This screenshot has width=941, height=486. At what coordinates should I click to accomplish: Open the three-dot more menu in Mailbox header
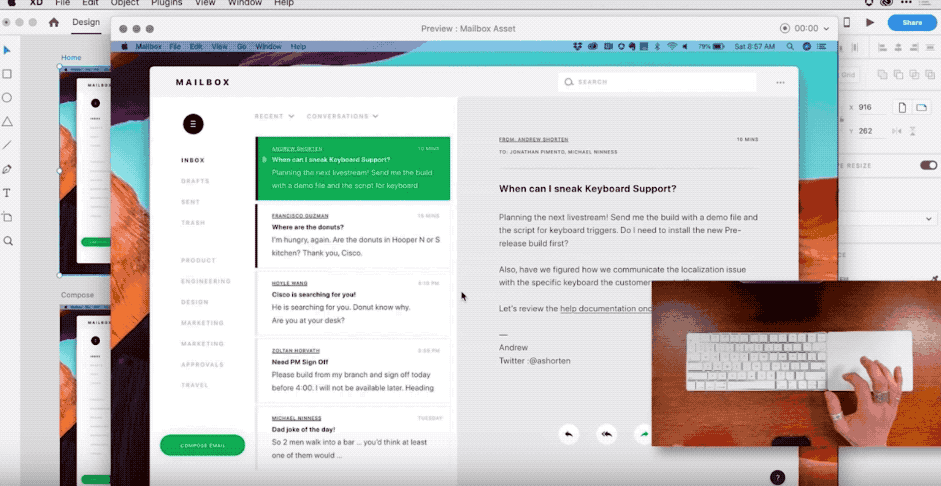[780, 83]
